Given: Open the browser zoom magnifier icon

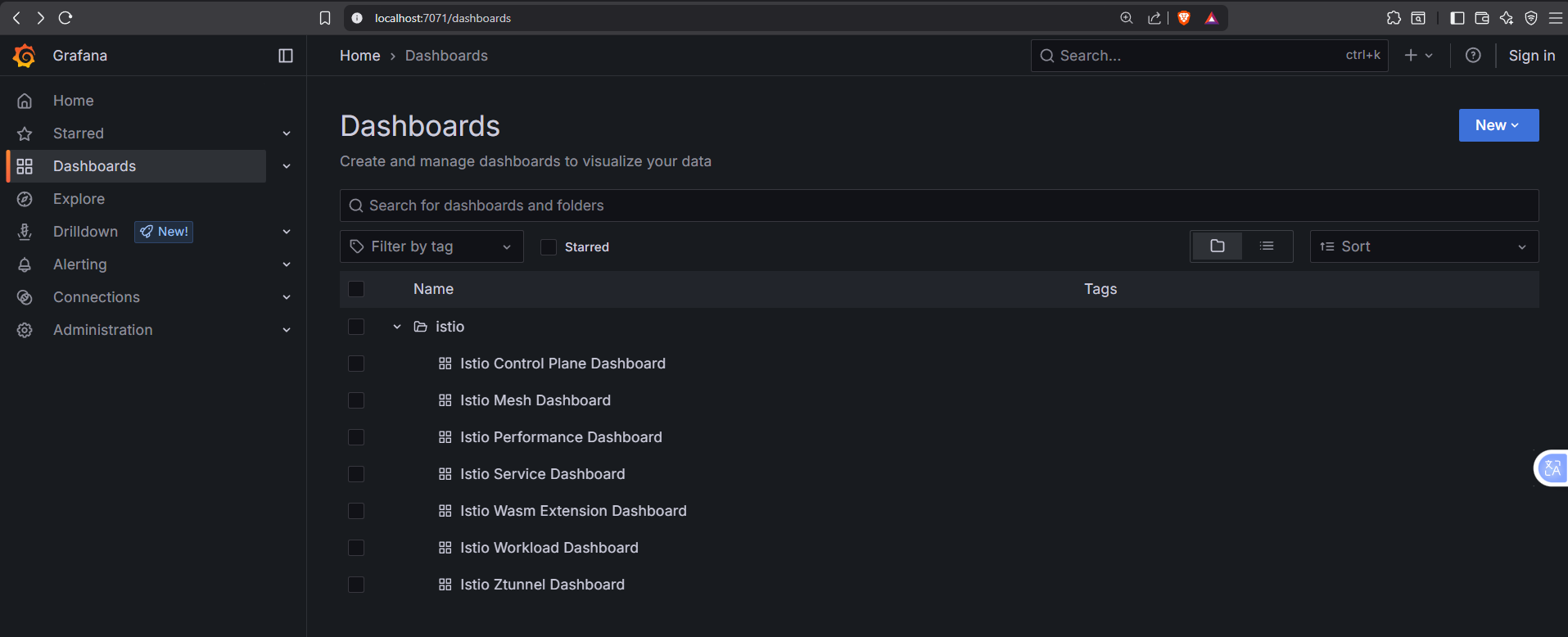Looking at the screenshot, I should click(x=1127, y=18).
